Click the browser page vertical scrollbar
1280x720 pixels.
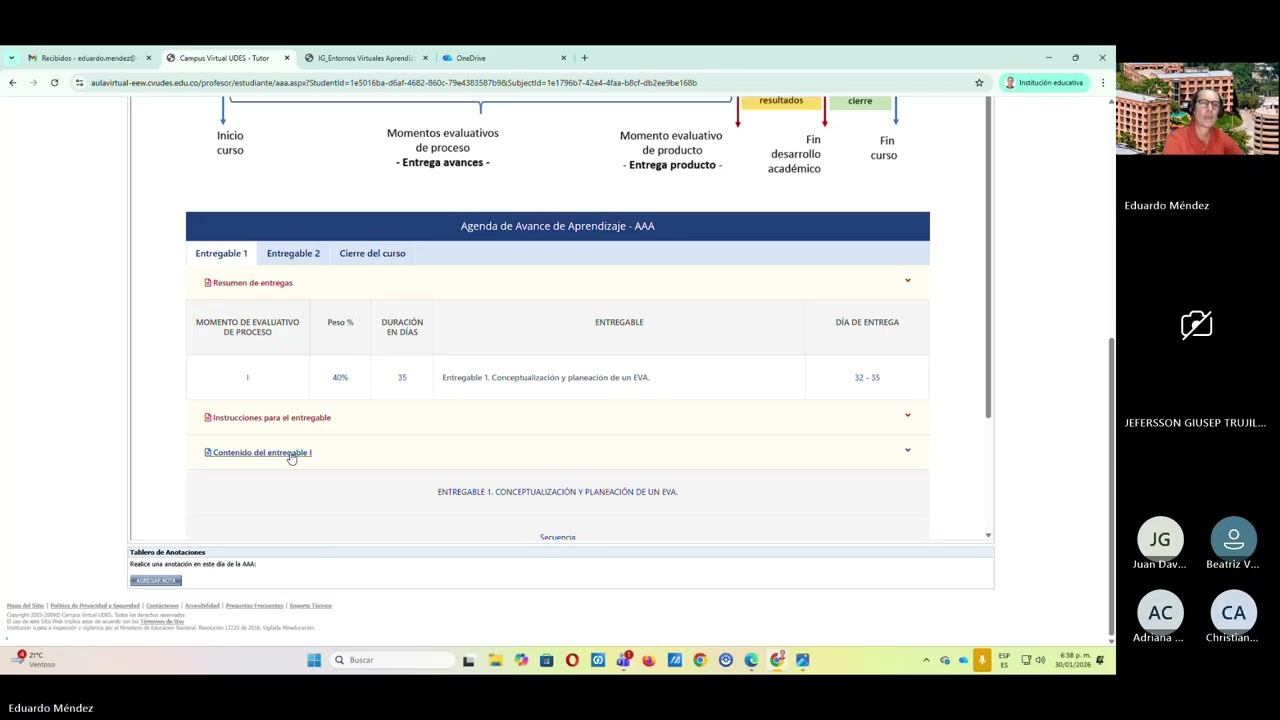click(1111, 485)
